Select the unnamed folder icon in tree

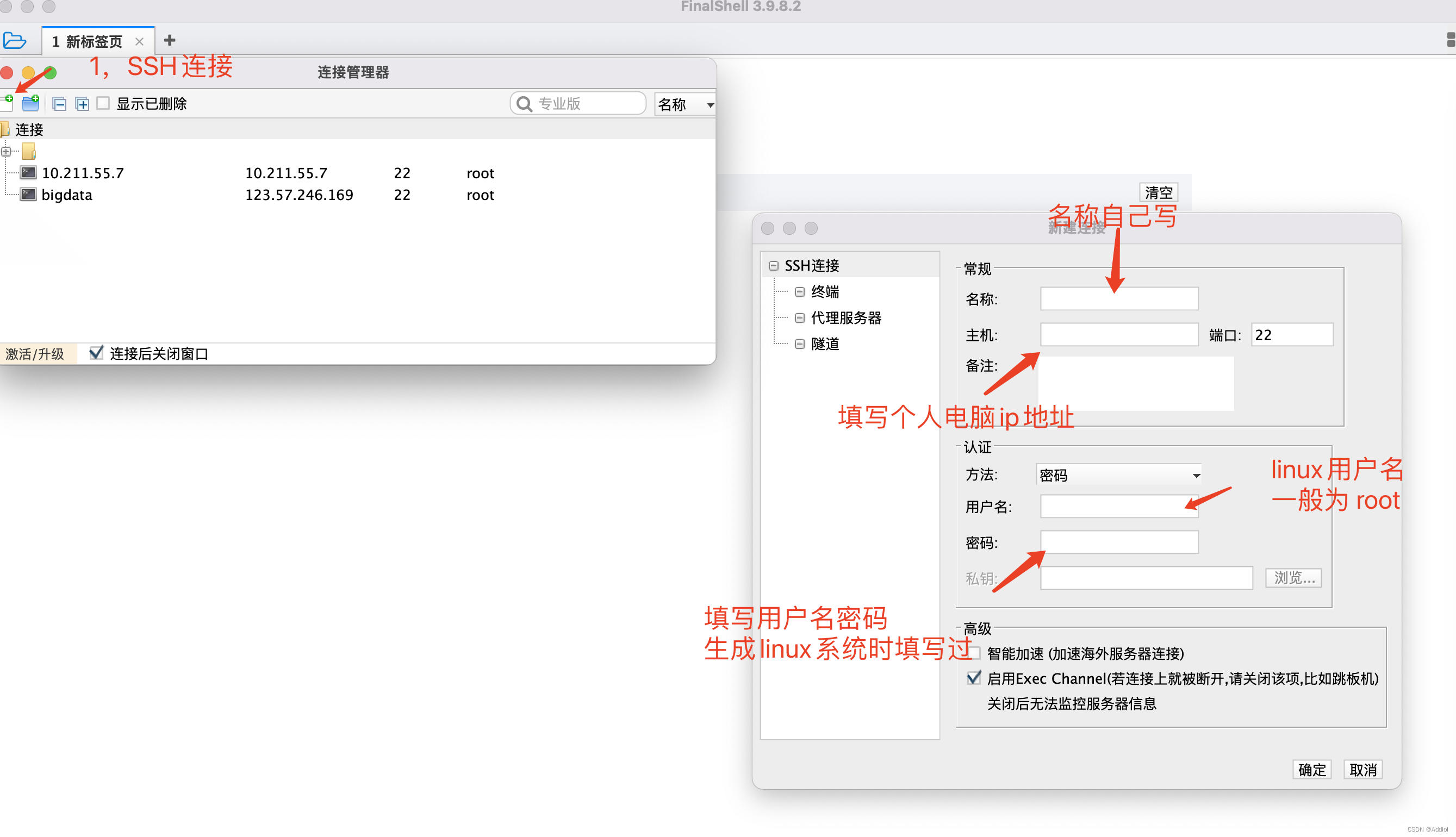(29, 151)
